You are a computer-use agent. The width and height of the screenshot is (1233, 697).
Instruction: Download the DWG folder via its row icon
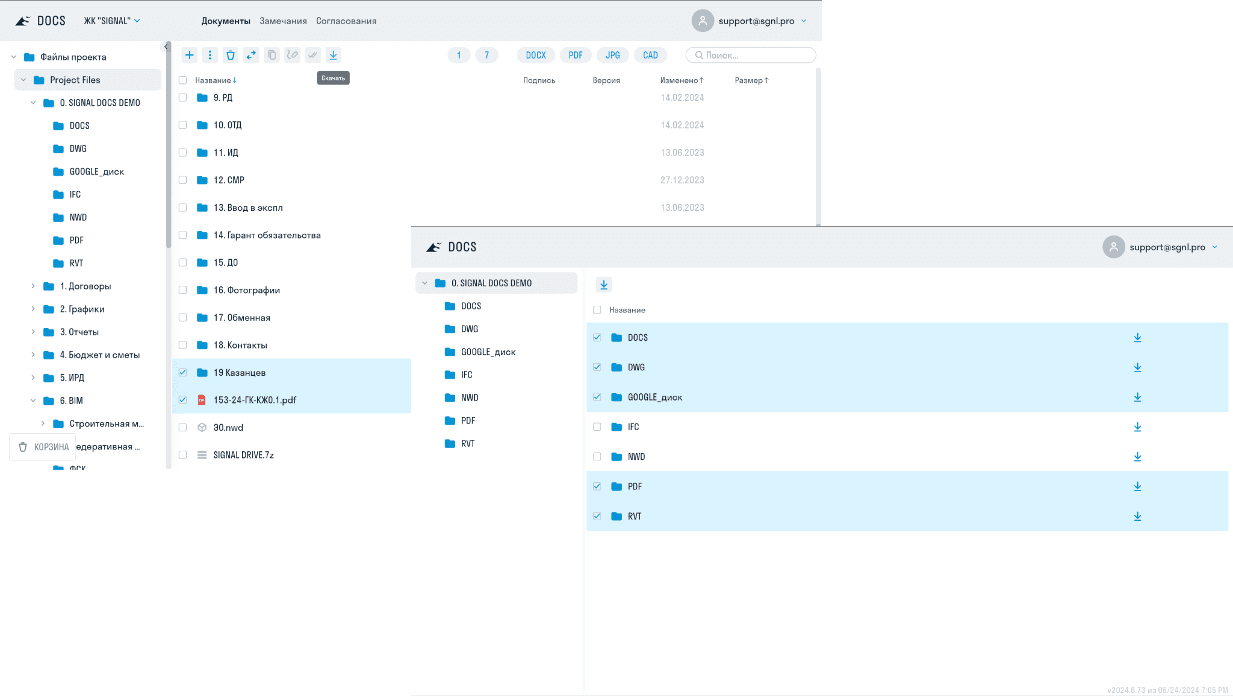[1137, 367]
